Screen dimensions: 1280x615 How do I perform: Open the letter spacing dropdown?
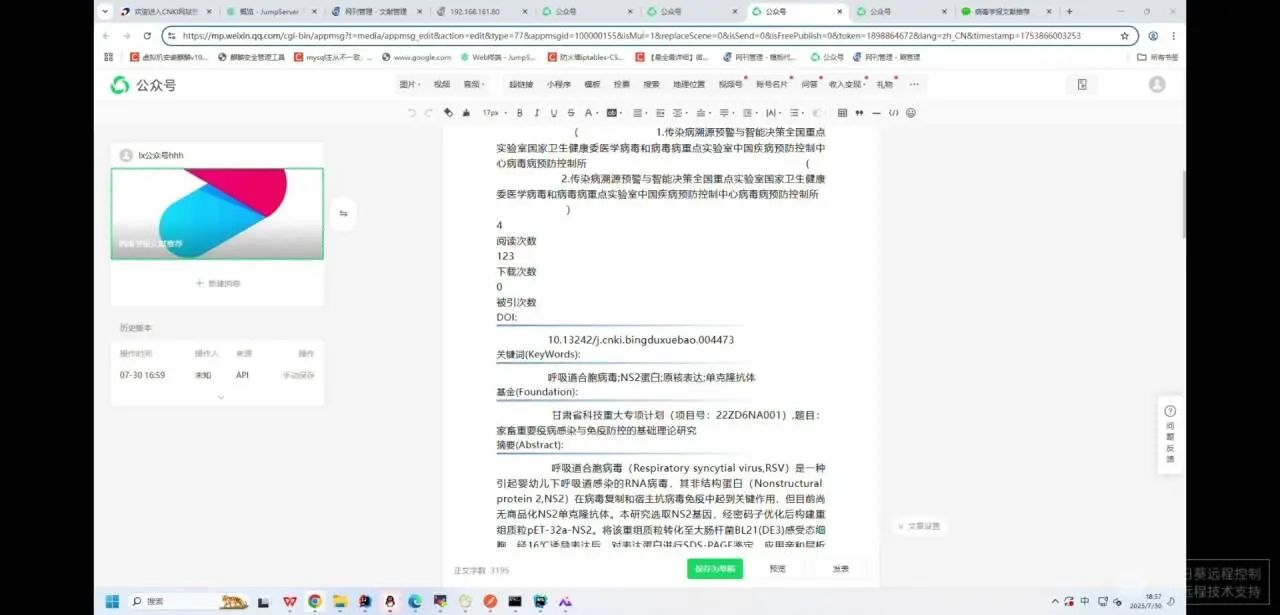[773, 113]
